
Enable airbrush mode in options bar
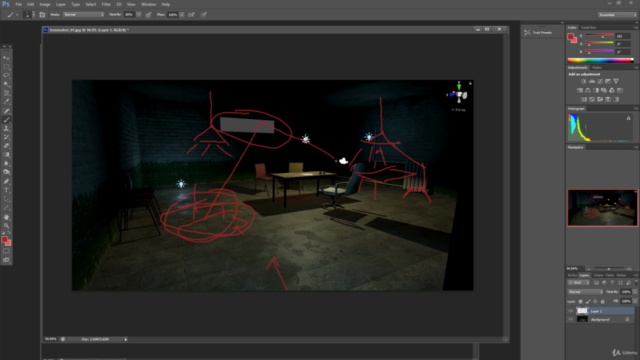click(191, 15)
